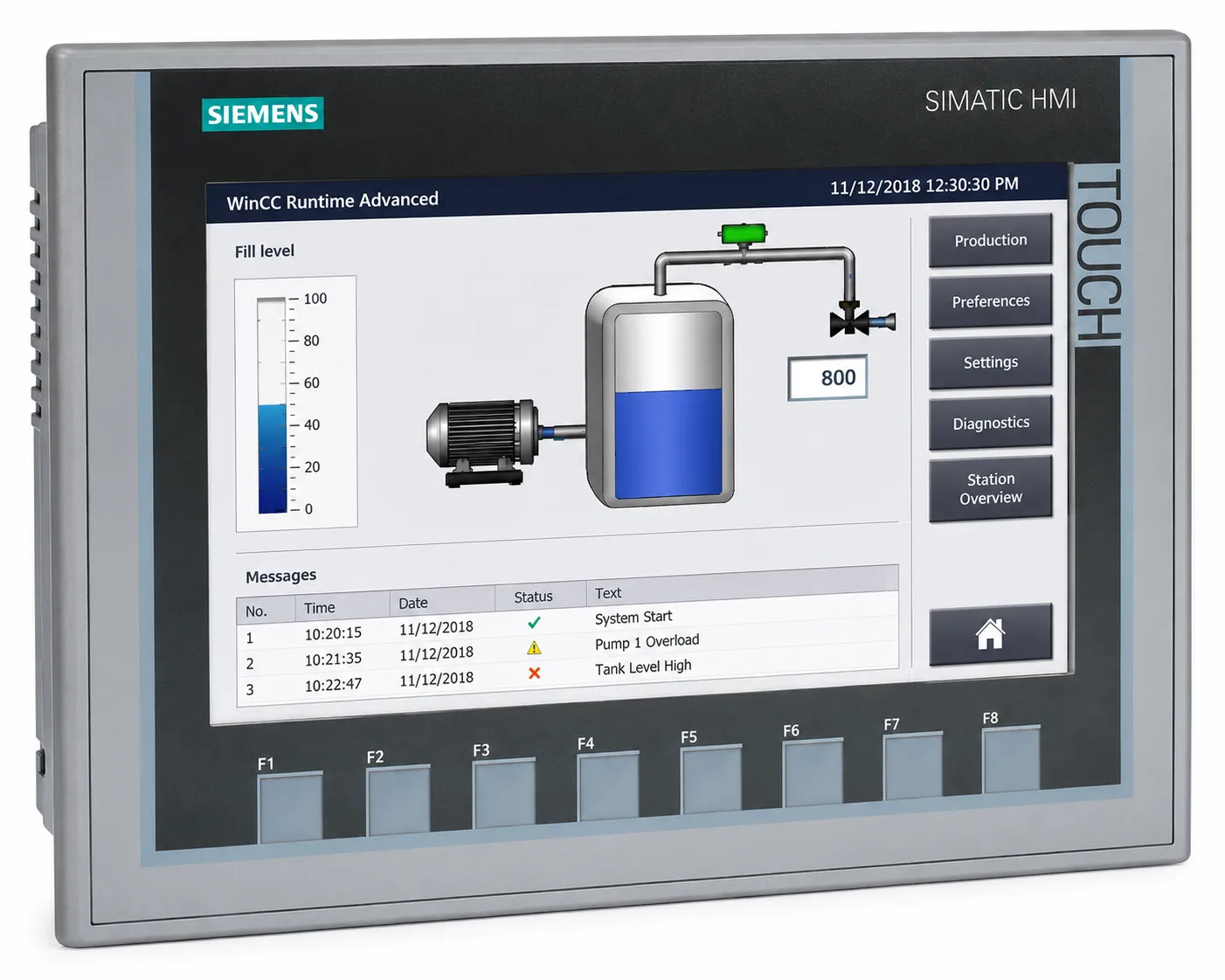Select the 'Tank Level High' message text
The image size is (1225, 980).
coord(643,667)
